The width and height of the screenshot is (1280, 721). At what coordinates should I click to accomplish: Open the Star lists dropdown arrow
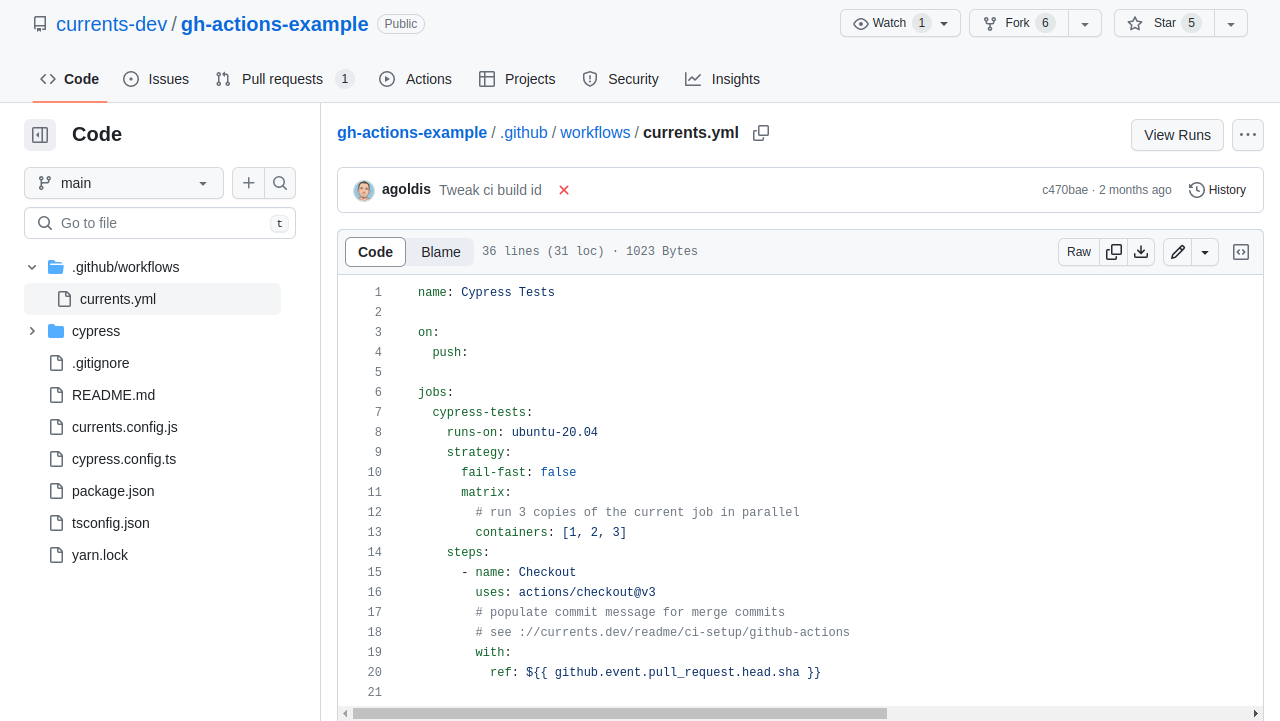coord(1231,23)
